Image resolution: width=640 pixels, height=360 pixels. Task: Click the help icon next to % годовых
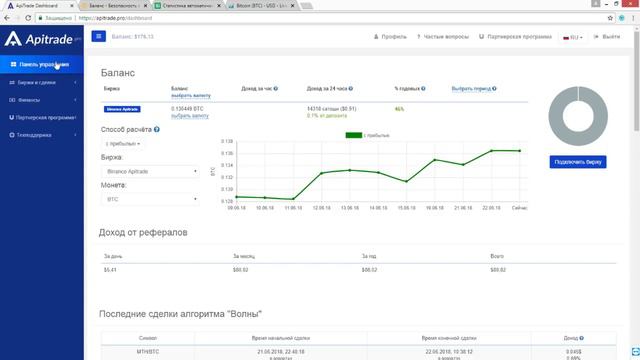point(423,89)
